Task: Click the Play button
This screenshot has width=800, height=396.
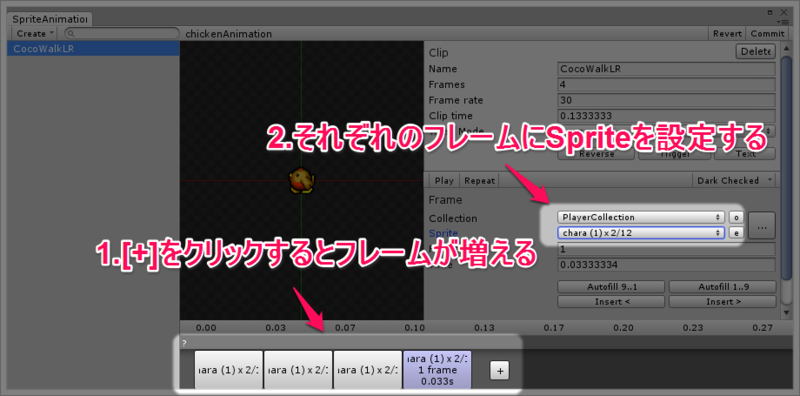Action: 444,181
